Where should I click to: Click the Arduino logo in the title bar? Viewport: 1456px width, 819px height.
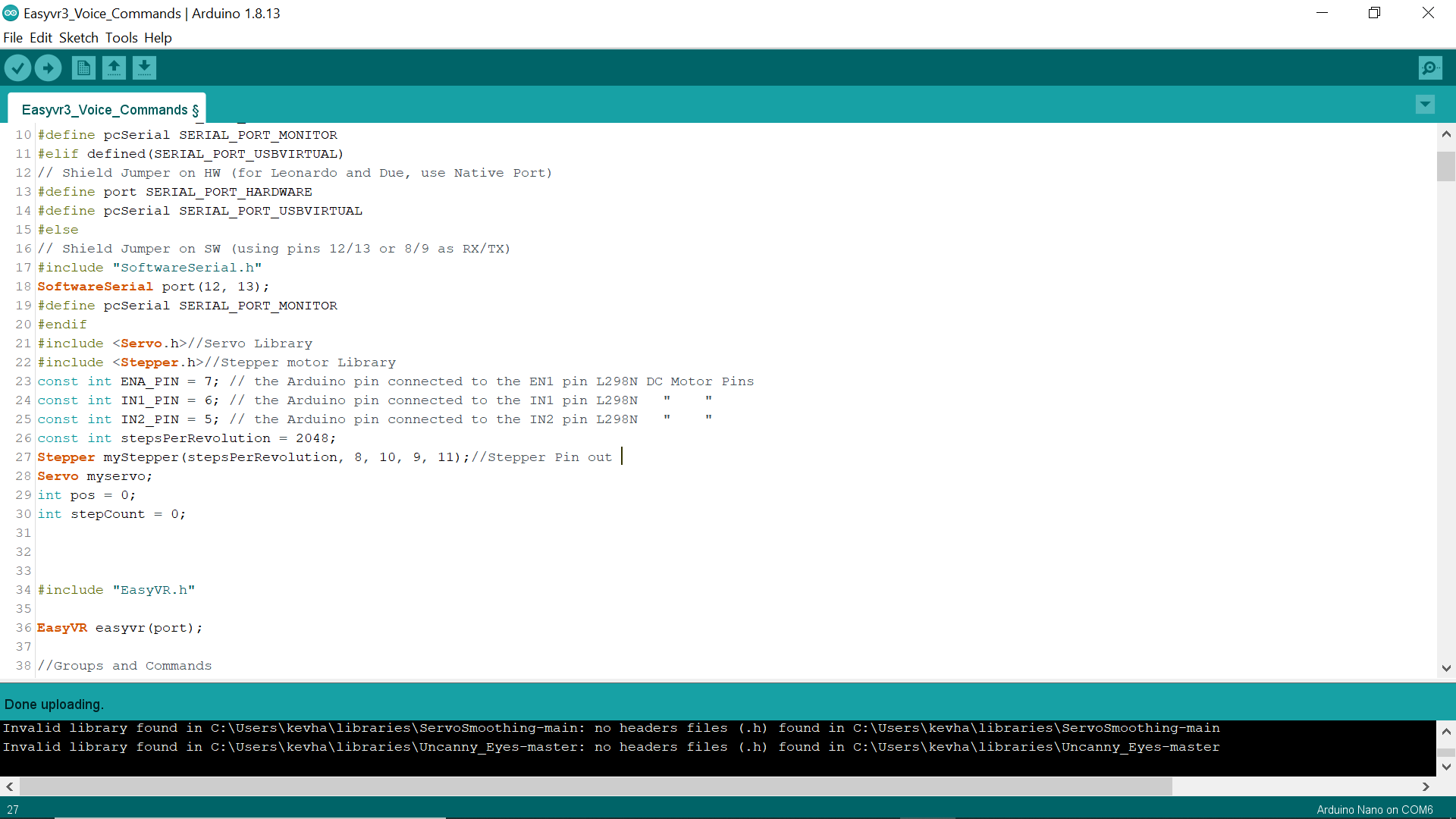pos(11,13)
